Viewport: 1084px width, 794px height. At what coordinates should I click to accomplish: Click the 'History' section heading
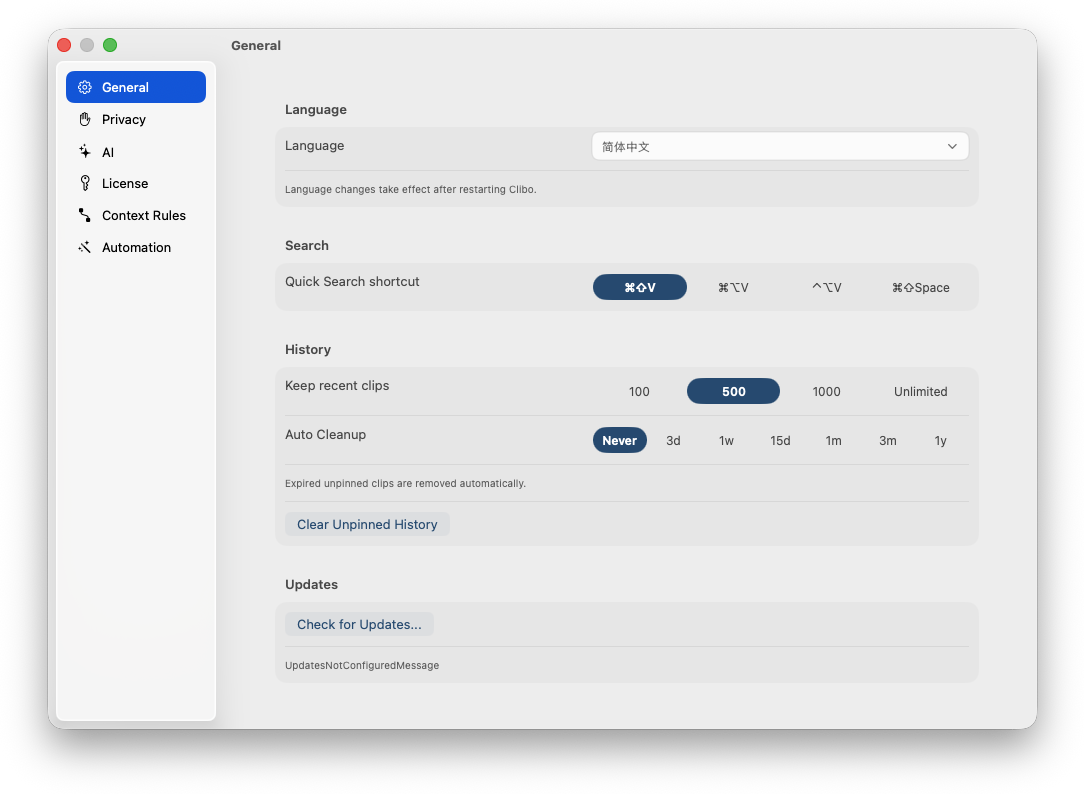click(x=308, y=350)
